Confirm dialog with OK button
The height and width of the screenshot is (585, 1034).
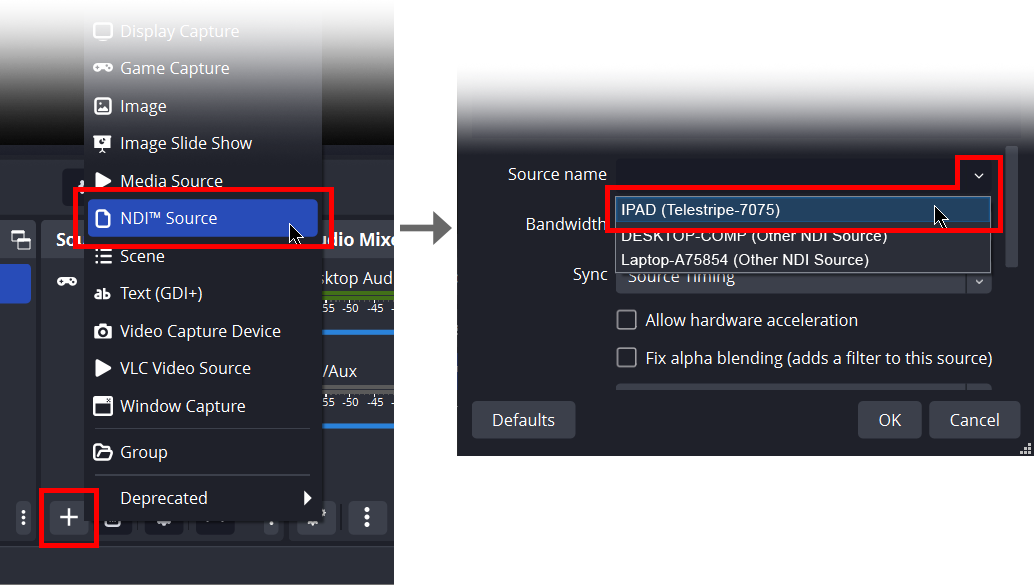point(889,420)
